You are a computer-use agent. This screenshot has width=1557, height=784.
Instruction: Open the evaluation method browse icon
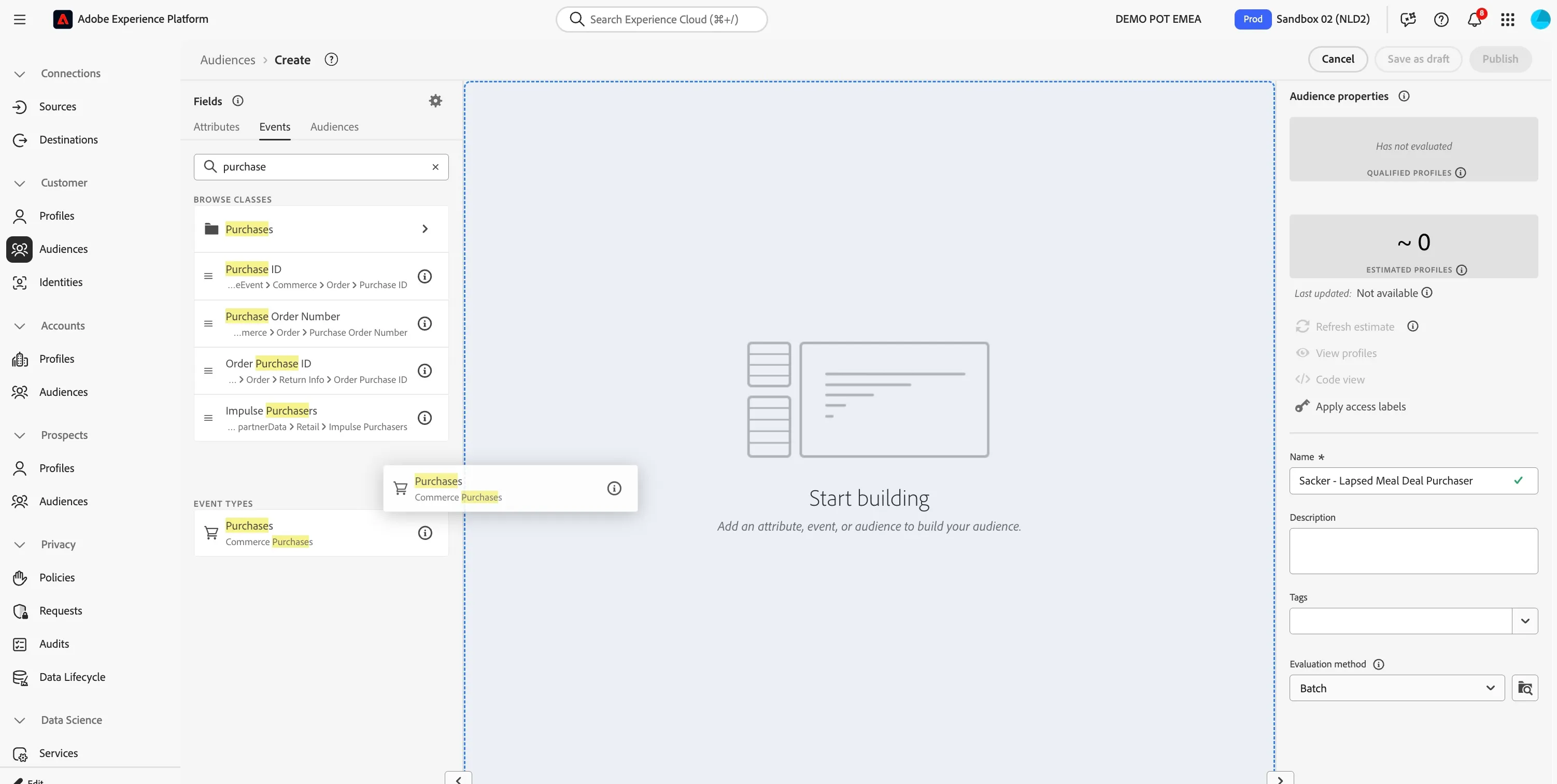point(1524,688)
